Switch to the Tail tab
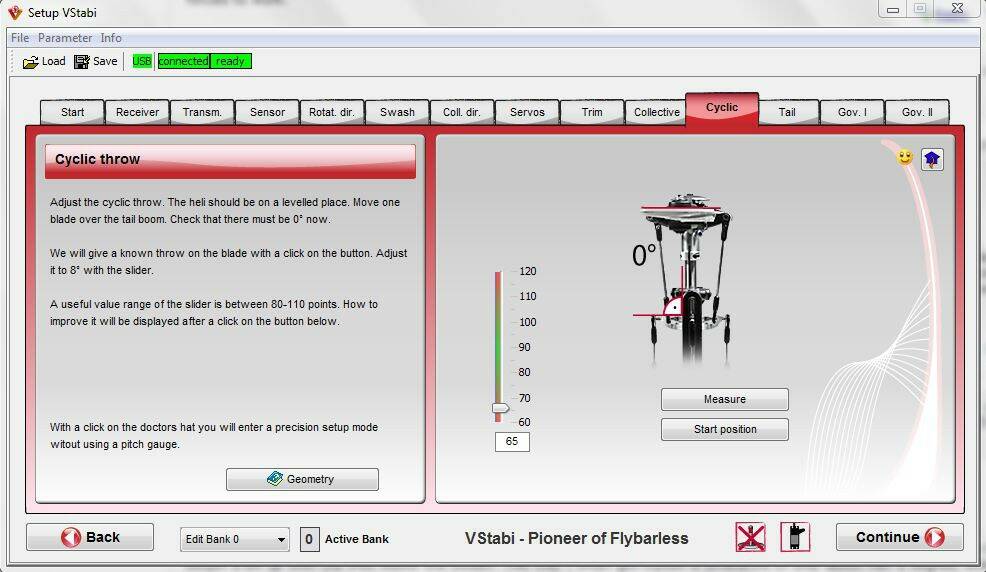The width and height of the screenshot is (986, 572). [787, 113]
